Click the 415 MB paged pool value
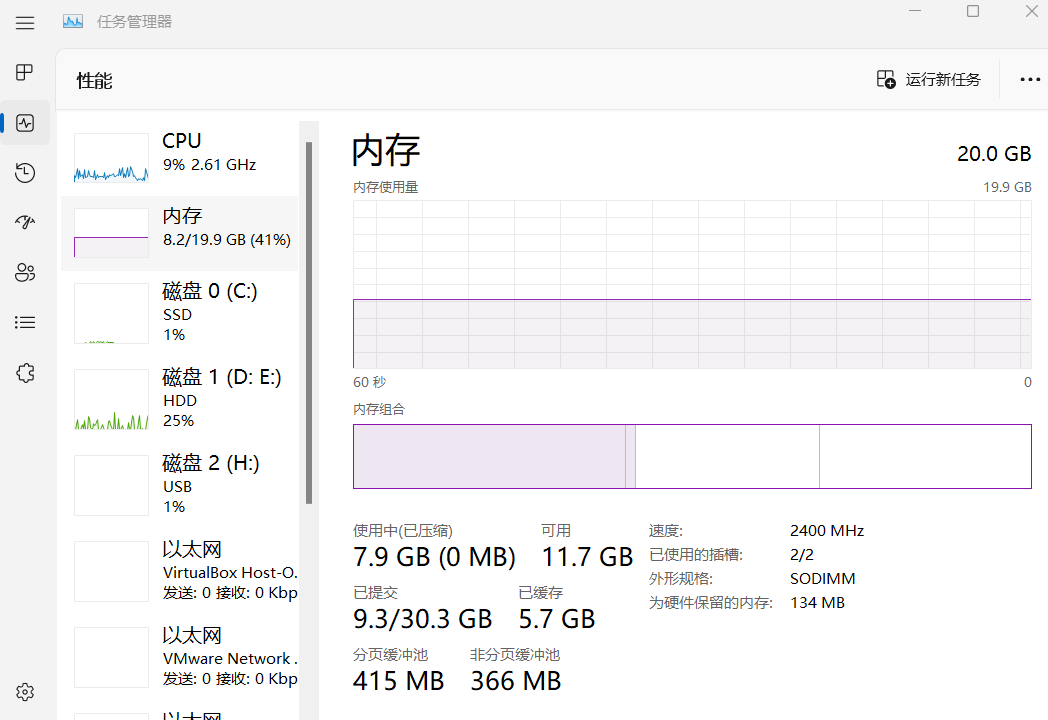This screenshot has height=720, width=1048. pos(398,681)
